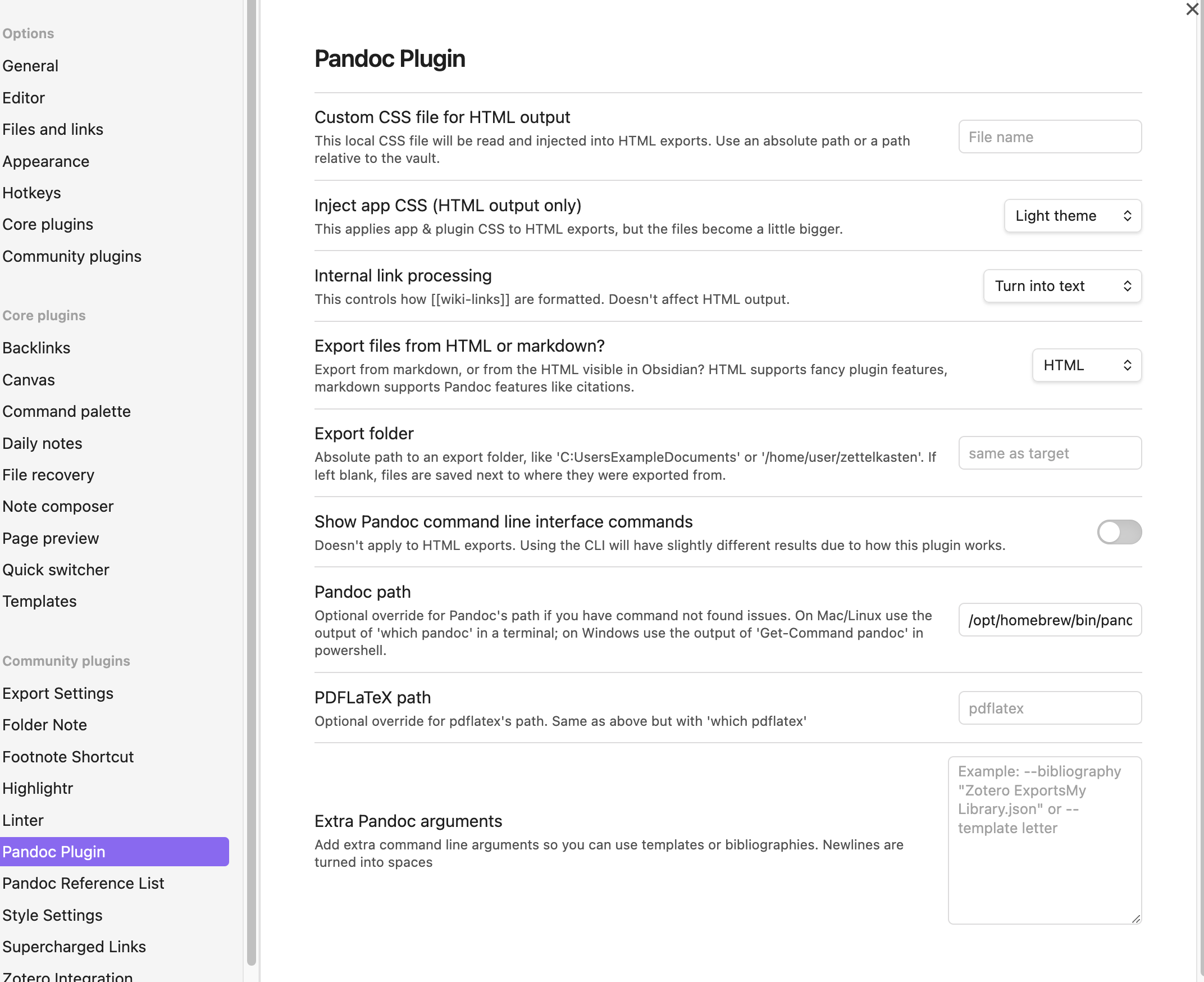Open the Export from HTML or markdown dropdown

[1087, 365]
